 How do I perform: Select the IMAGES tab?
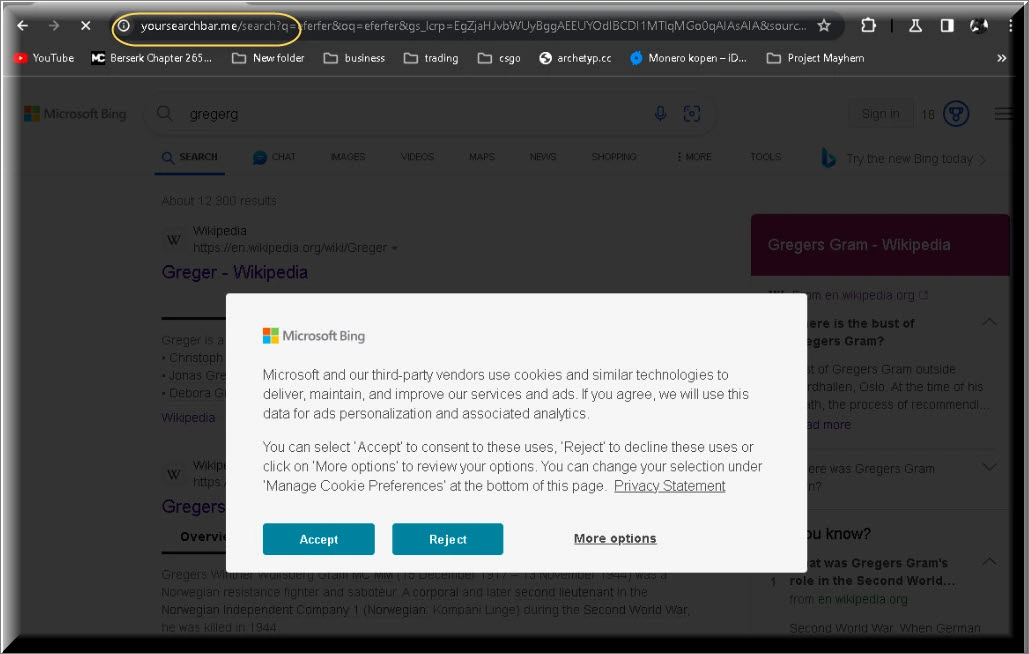(x=348, y=157)
